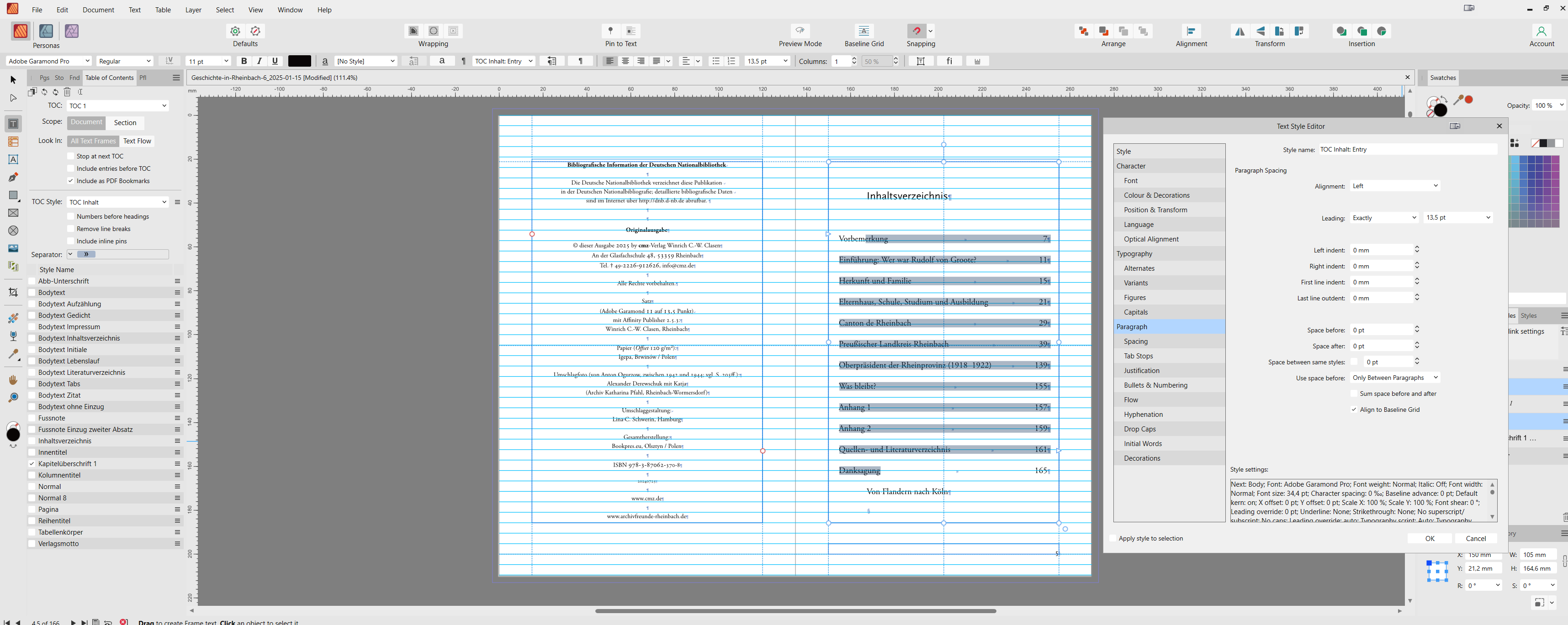Set scope to Section
The image size is (1568, 625).
(x=125, y=123)
